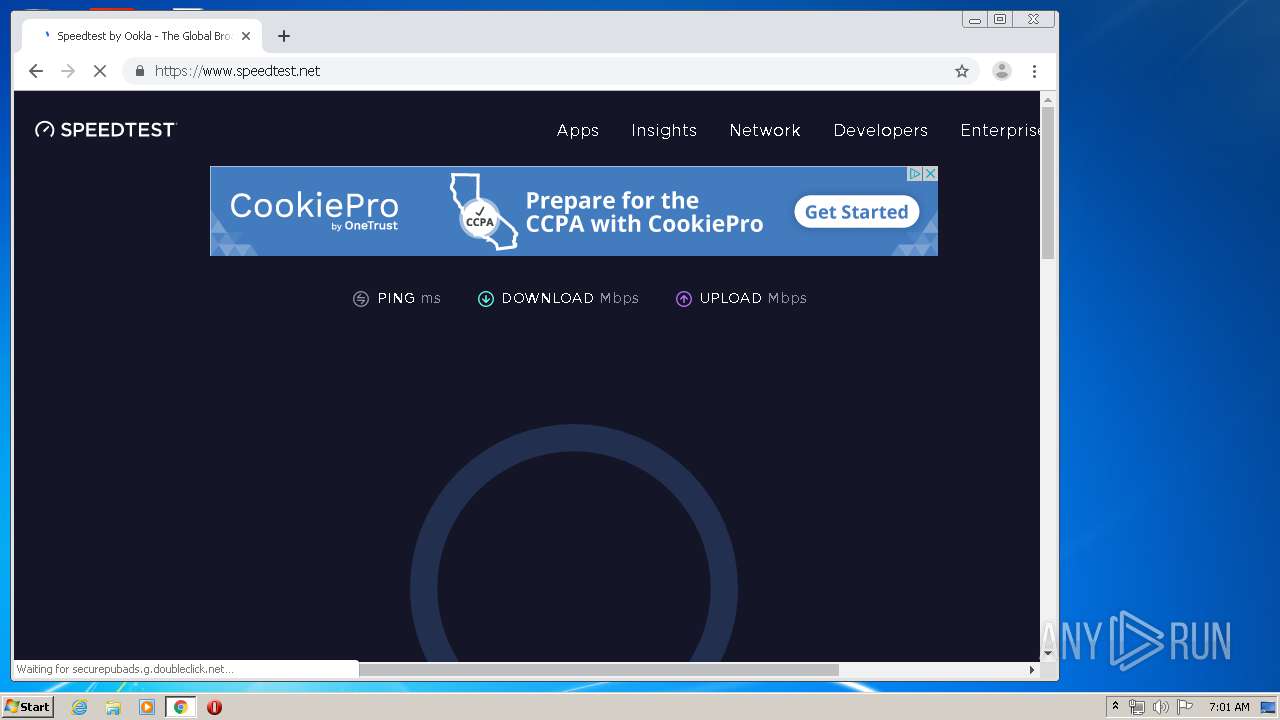Click the browser forward arrow
Viewport: 1280px width, 720px height.
pyautogui.click(x=68, y=71)
